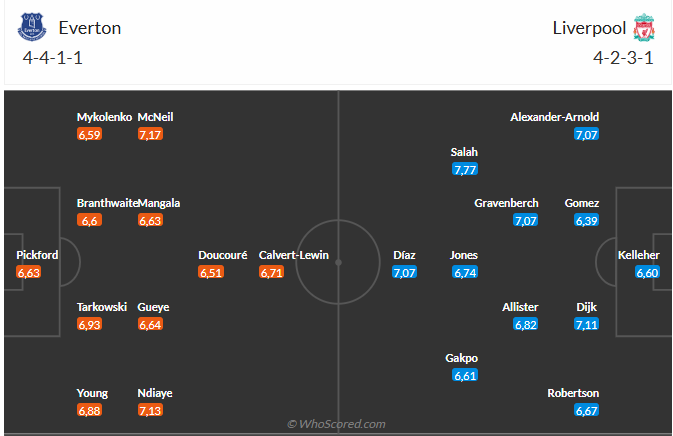The width and height of the screenshot is (673, 436).
Task: Select player Calvert-Lewin on the pitch
Action: pyautogui.click(x=293, y=255)
